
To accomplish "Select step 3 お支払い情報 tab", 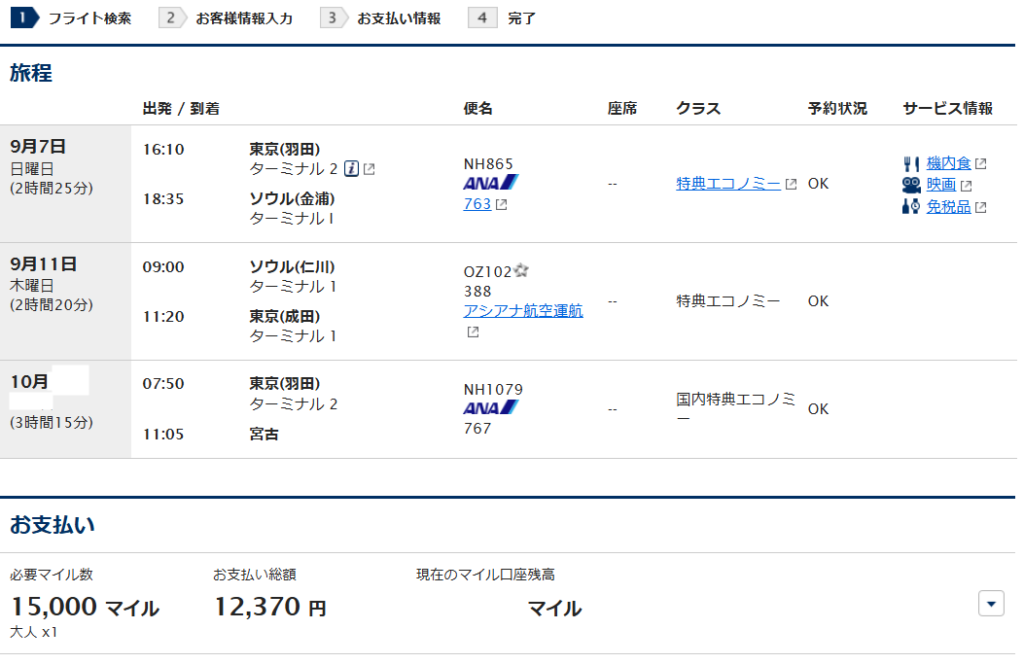I will (384, 18).
